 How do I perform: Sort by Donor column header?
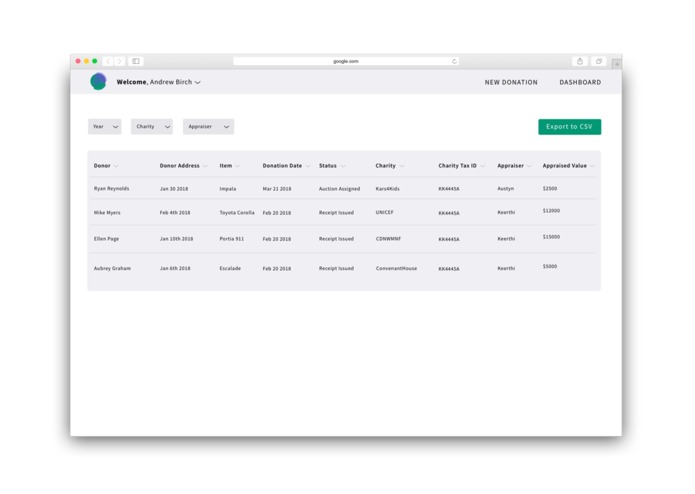(106, 166)
